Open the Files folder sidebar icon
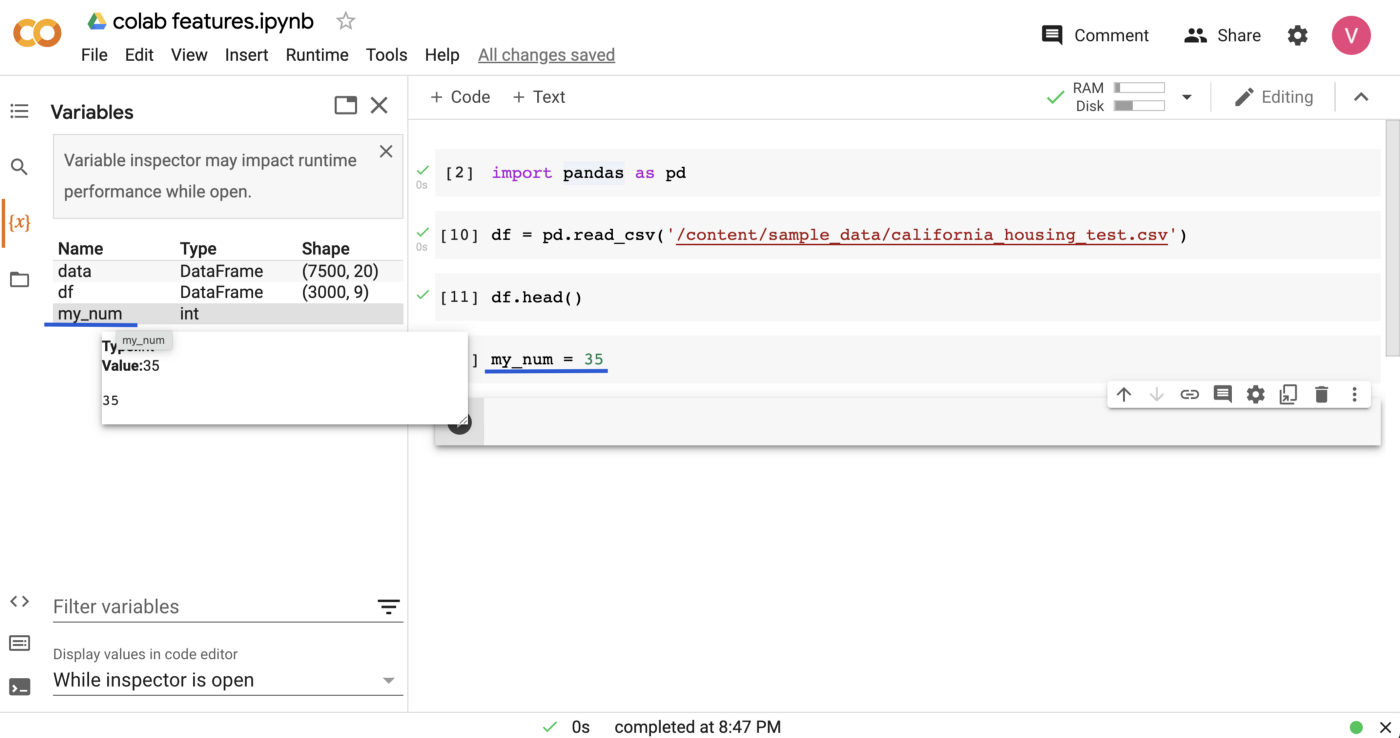 19,279
